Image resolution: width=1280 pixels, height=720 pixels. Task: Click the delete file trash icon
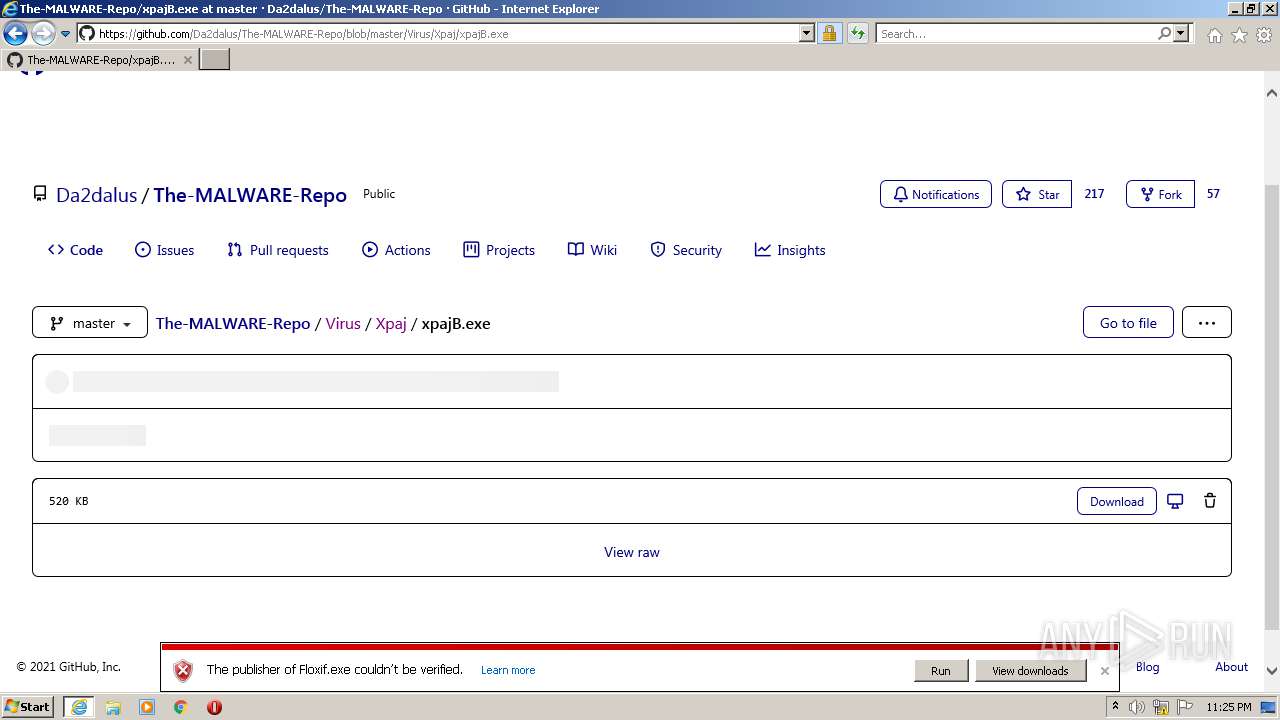(1210, 501)
